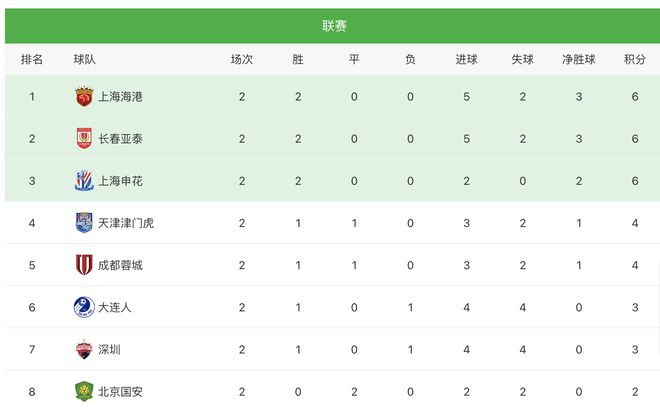Select the 北京国安 club badge
Viewport: 660px width, 409px height.
[x=84, y=391]
